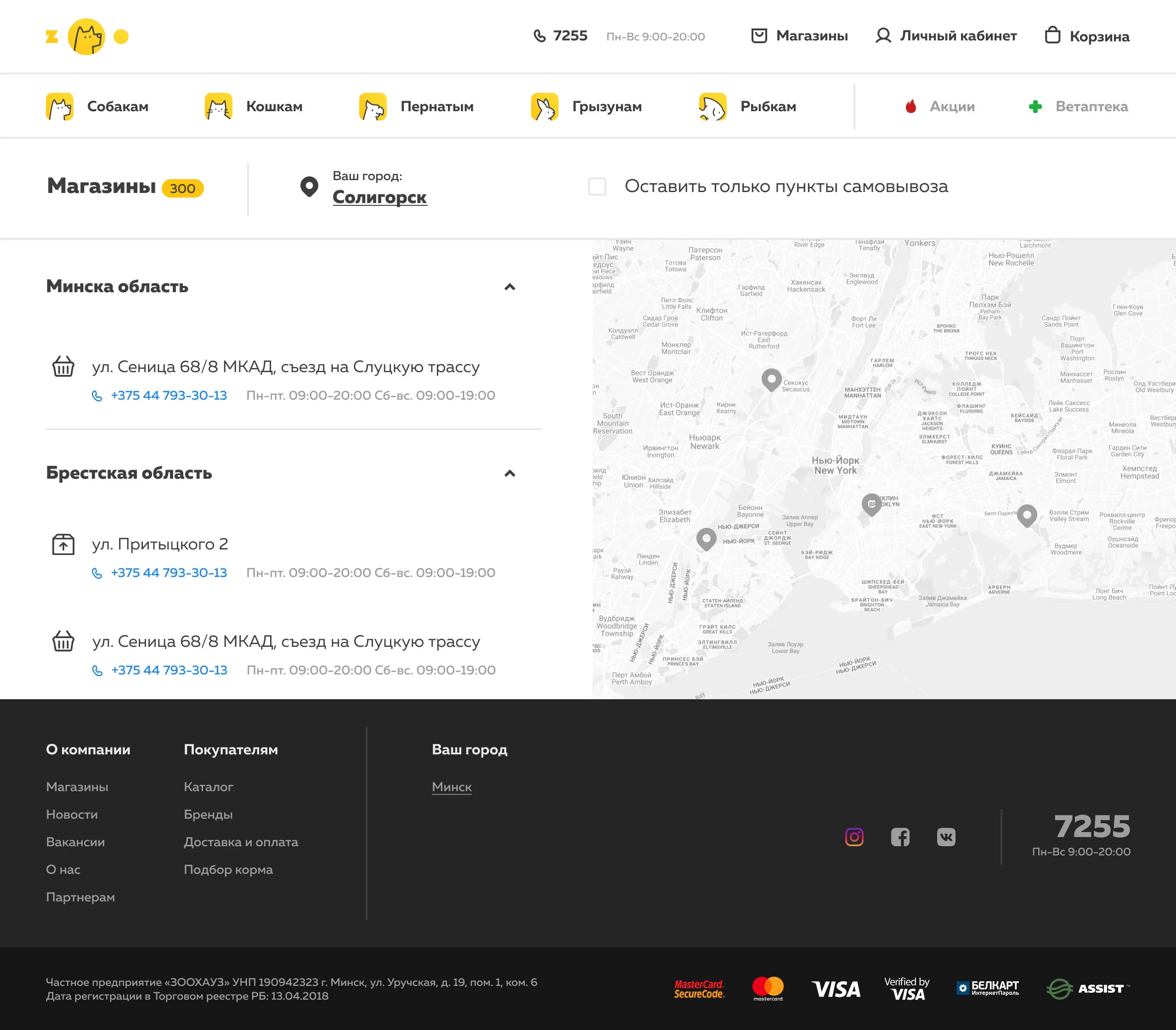1176x1030 pixels.
Task: Call the ул. Притыцкого 2 store phone
Action: pos(169,573)
